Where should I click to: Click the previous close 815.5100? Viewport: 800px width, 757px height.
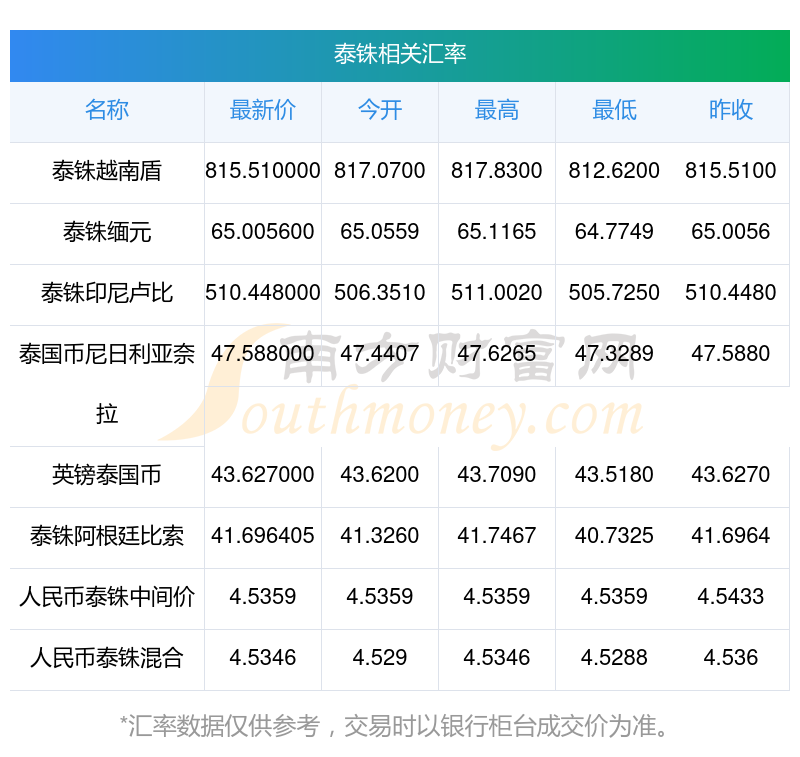(731, 170)
